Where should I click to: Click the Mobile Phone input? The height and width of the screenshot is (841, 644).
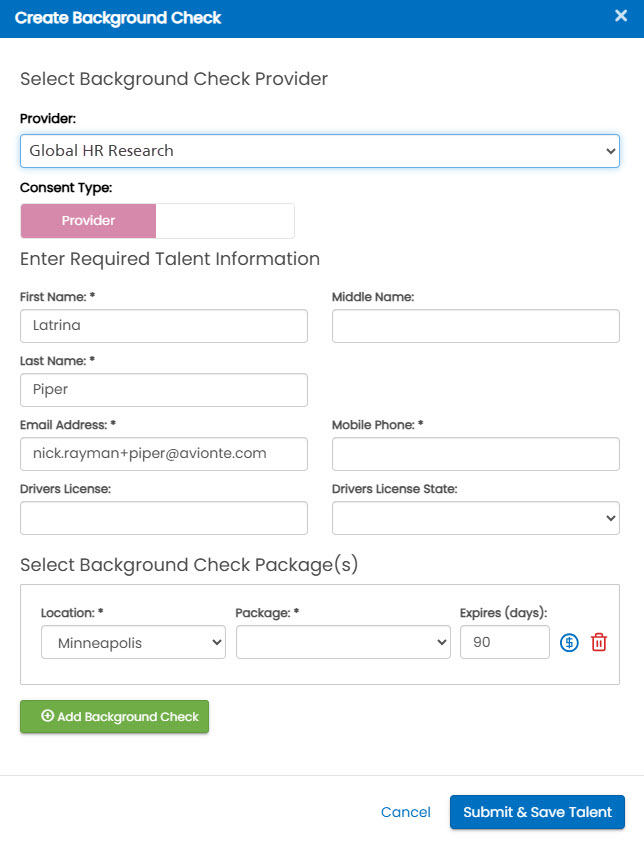pos(476,454)
